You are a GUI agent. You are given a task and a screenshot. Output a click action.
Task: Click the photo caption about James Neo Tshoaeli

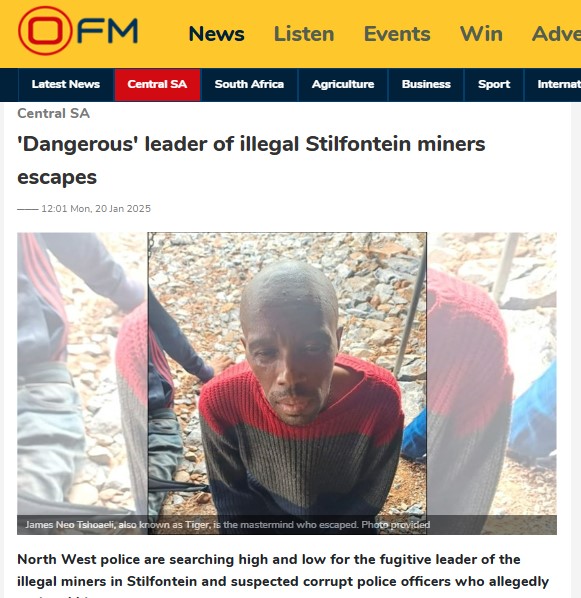pyautogui.click(x=228, y=525)
